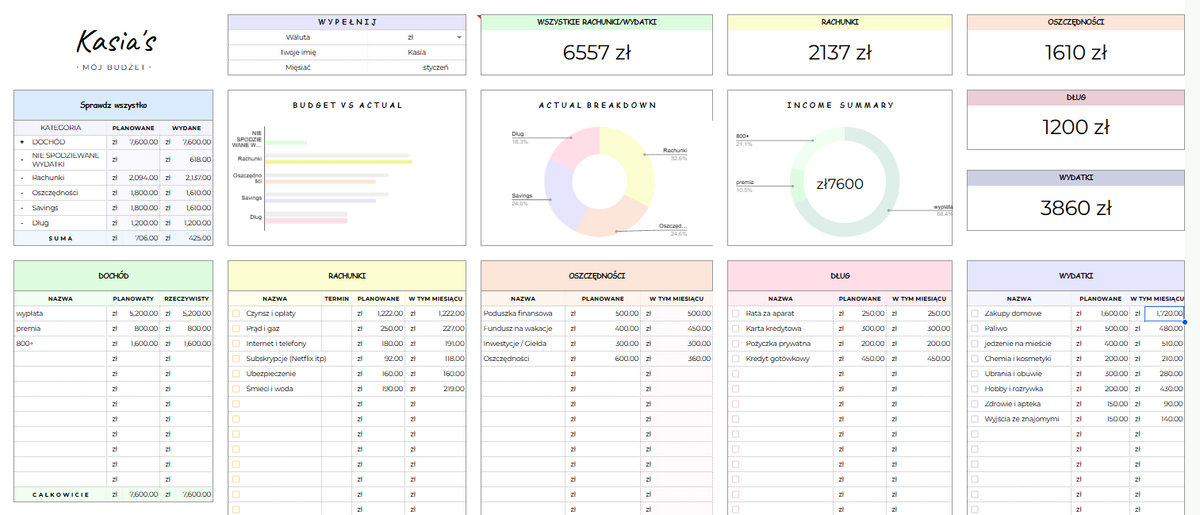
Task: Select the TERMIN column header in Rachunki
Action: click(x=336, y=298)
